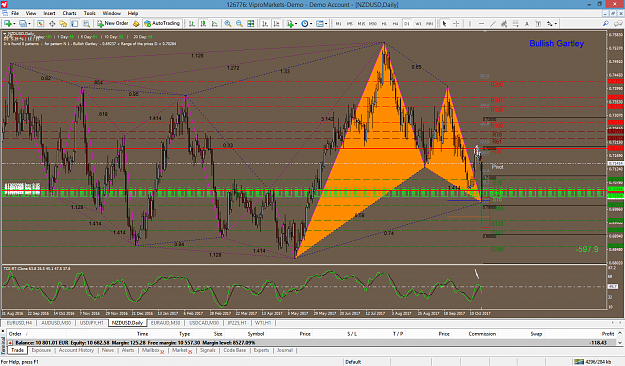Open the Insert menu
Viewport: 625px width, 366px height.
click(49, 13)
